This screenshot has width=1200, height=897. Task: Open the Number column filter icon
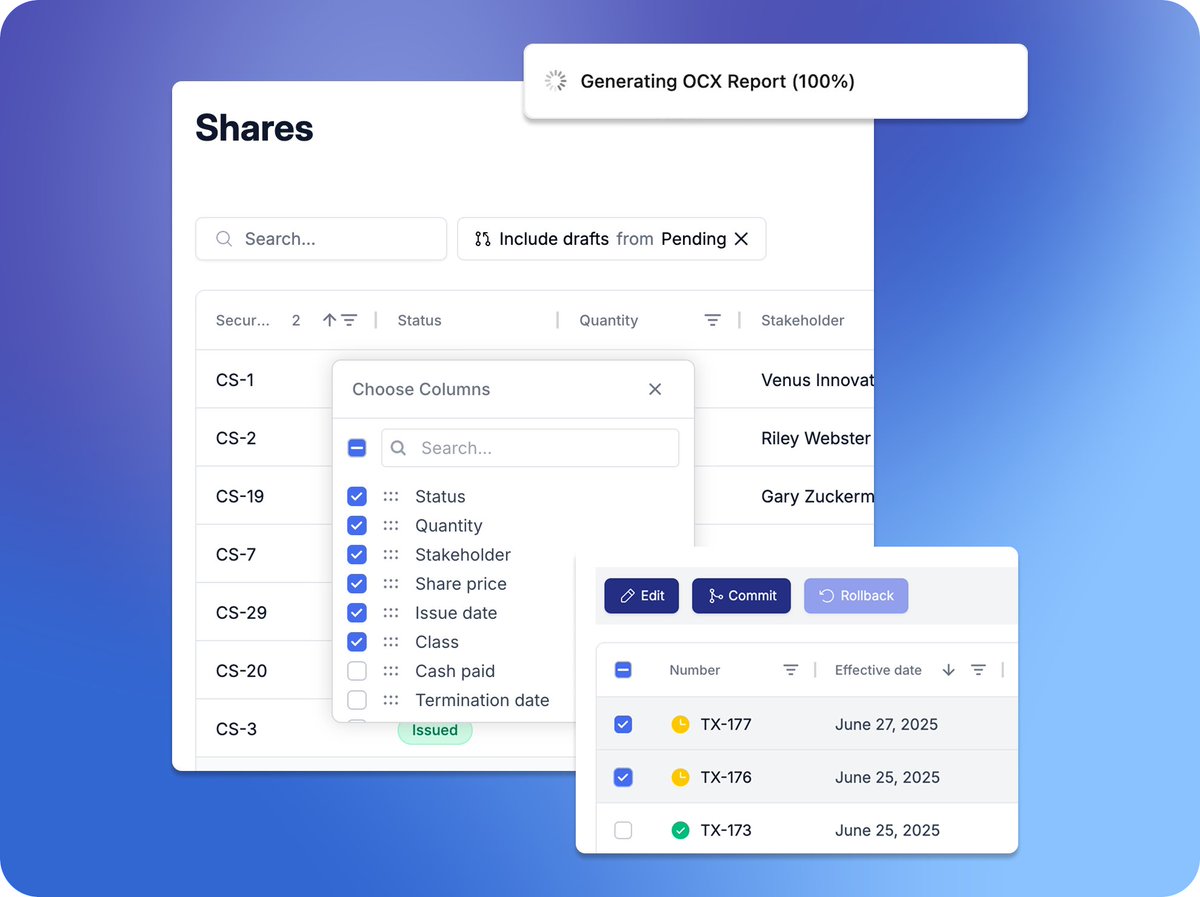pyautogui.click(x=790, y=670)
